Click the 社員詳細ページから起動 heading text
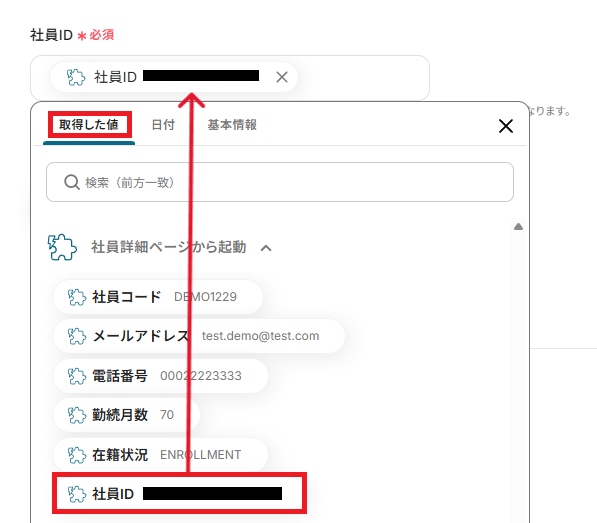 pos(168,247)
